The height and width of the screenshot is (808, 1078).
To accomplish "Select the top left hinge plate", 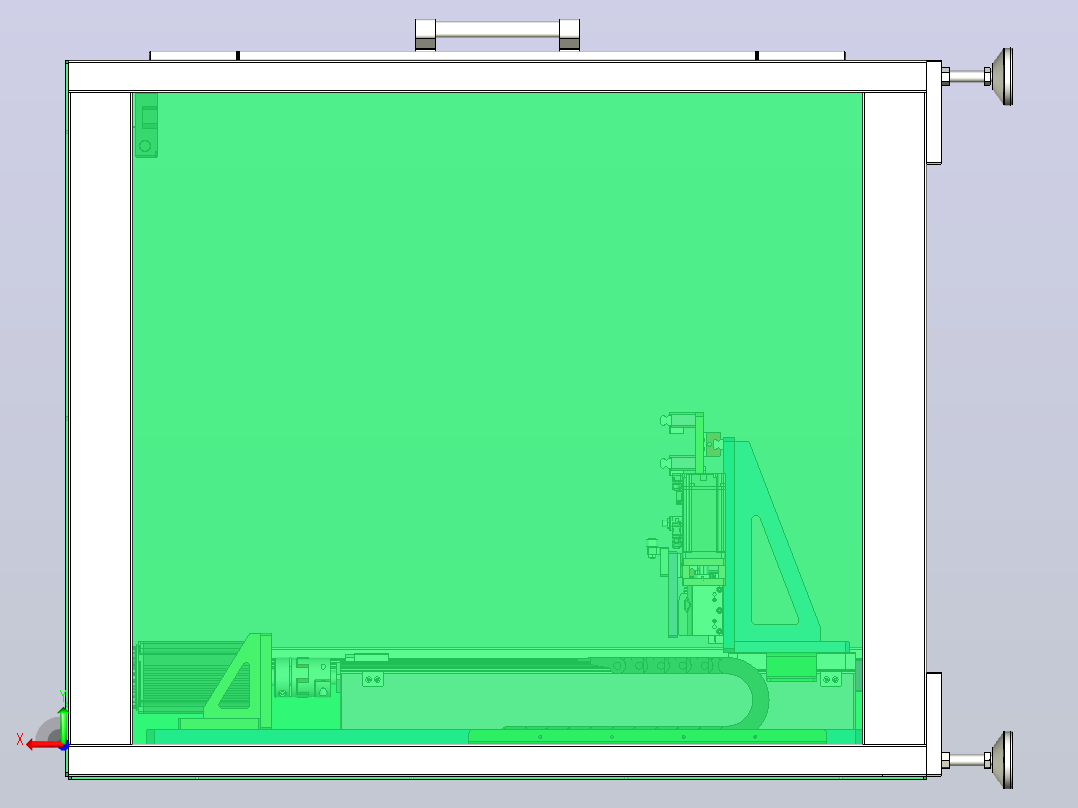I will click(194, 56).
